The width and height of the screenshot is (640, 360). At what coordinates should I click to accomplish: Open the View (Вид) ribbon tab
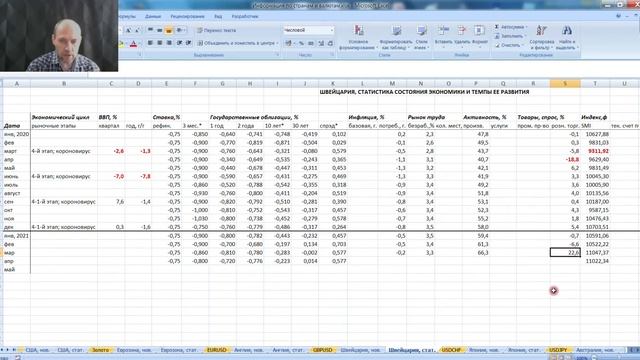(x=218, y=16)
